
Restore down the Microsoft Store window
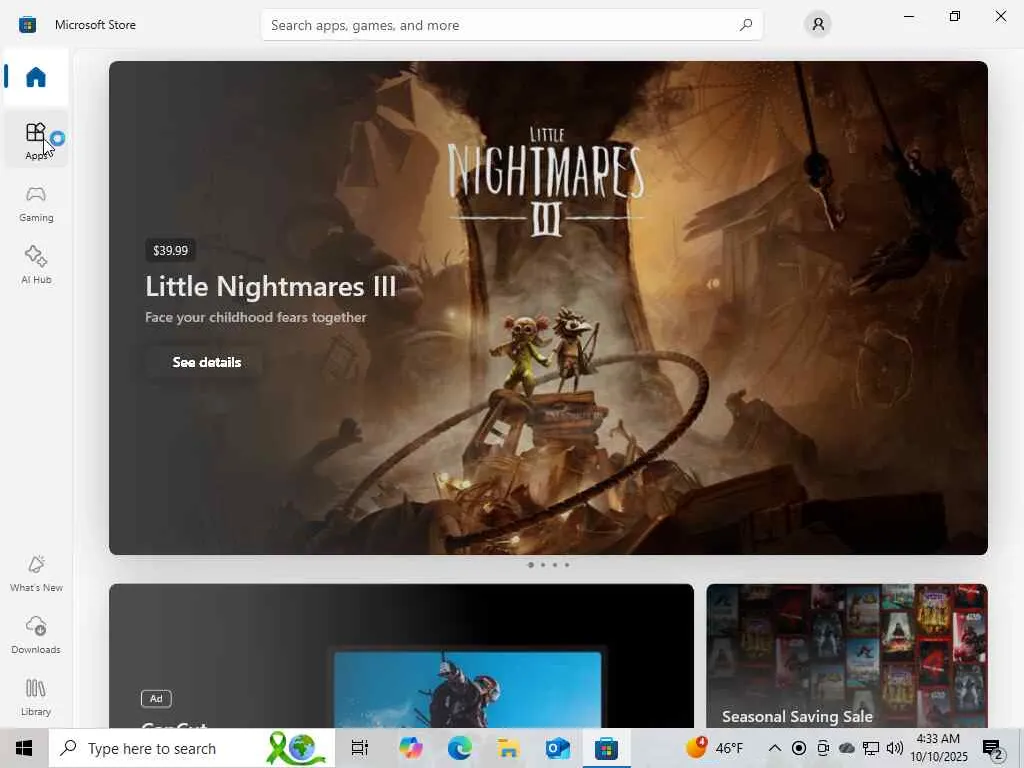tap(955, 16)
